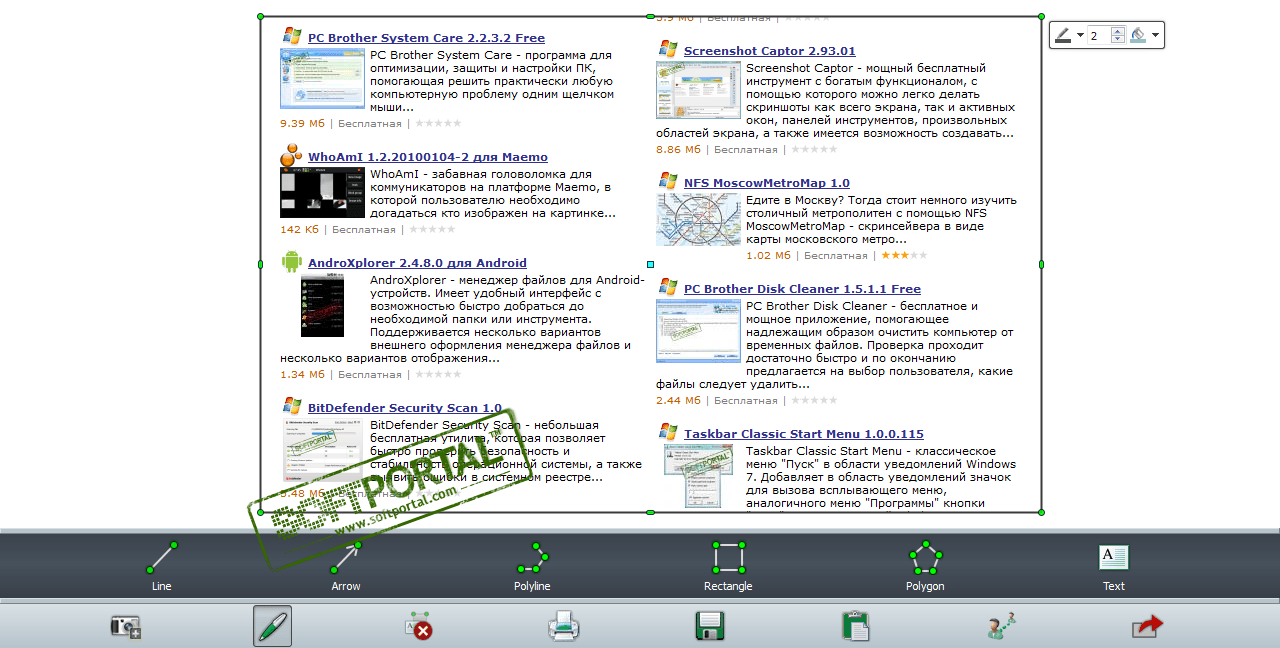Screen dimensions: 1280x648
Task: Click 'Бесплатная' next to 142 Кб
Action: pyautogui.click(x=364, y=230)
